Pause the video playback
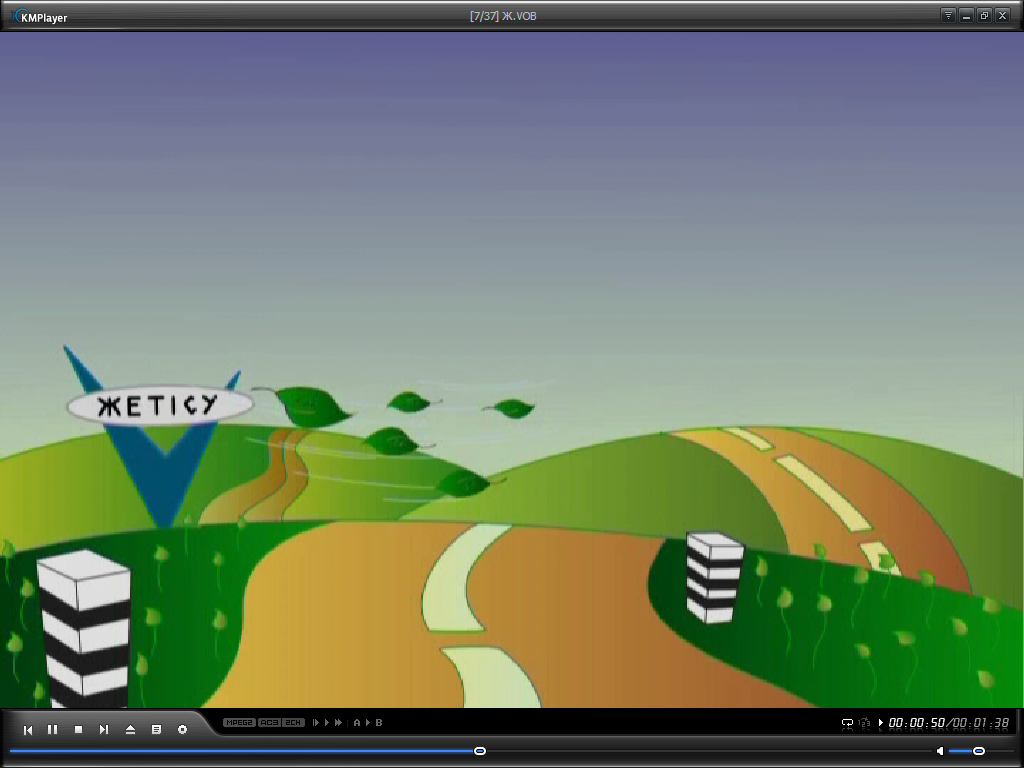 click(x=53, y=729)
